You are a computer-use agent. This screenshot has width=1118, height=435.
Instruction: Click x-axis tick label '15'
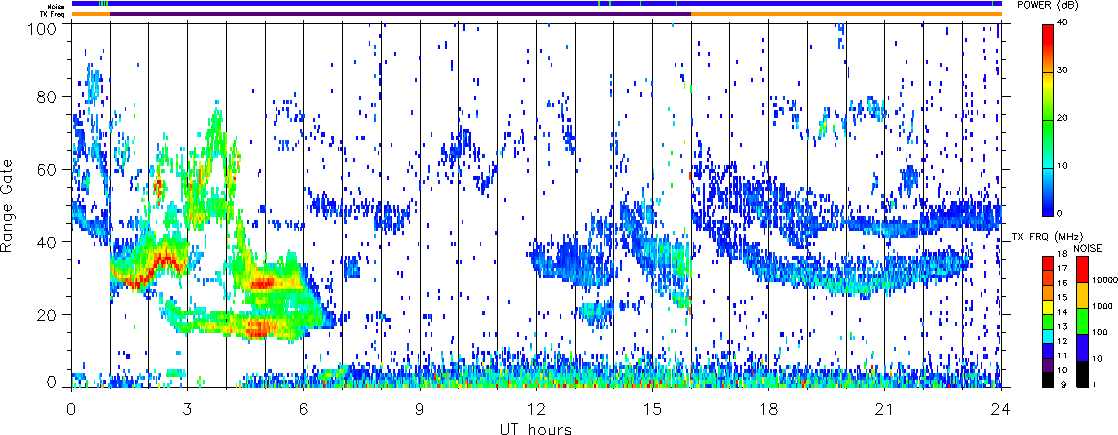(652, 407)
